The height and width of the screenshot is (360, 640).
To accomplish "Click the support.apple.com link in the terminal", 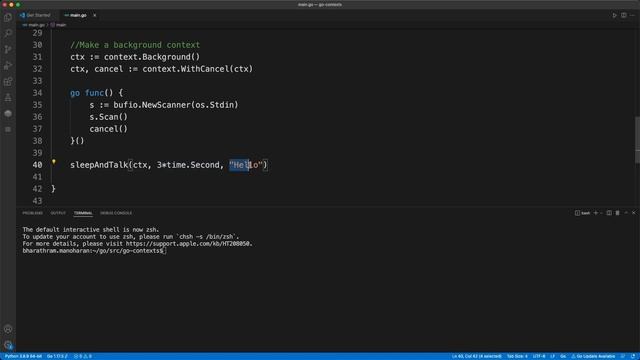I will 189,244.
